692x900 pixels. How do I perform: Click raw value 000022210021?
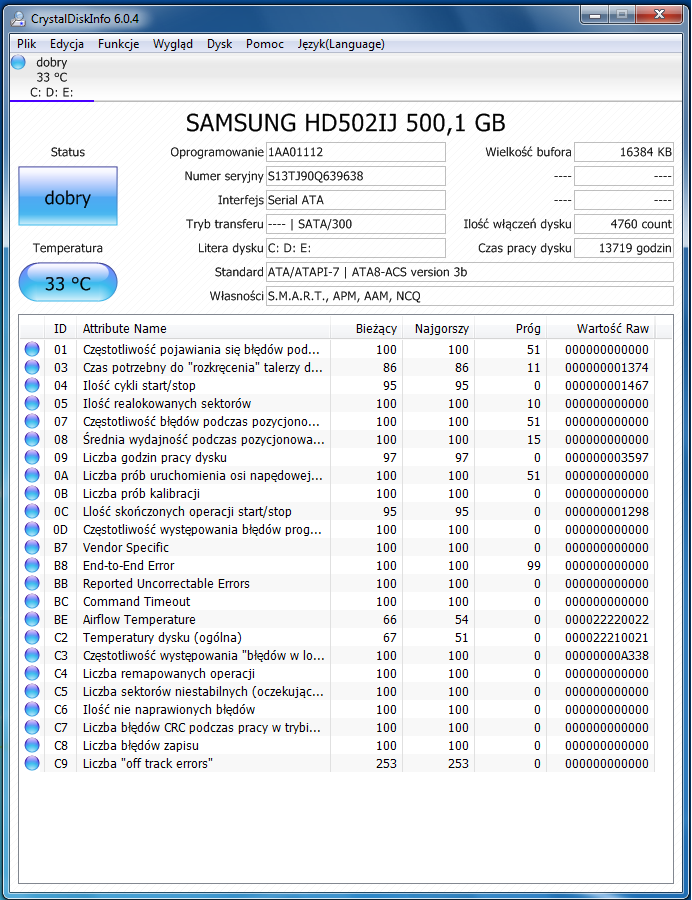(x=607, y=638)
